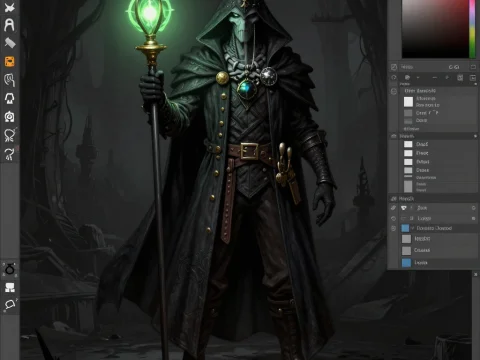Click the rightmost framed icon in options row
480x360 pixels.
click(473, 78)
